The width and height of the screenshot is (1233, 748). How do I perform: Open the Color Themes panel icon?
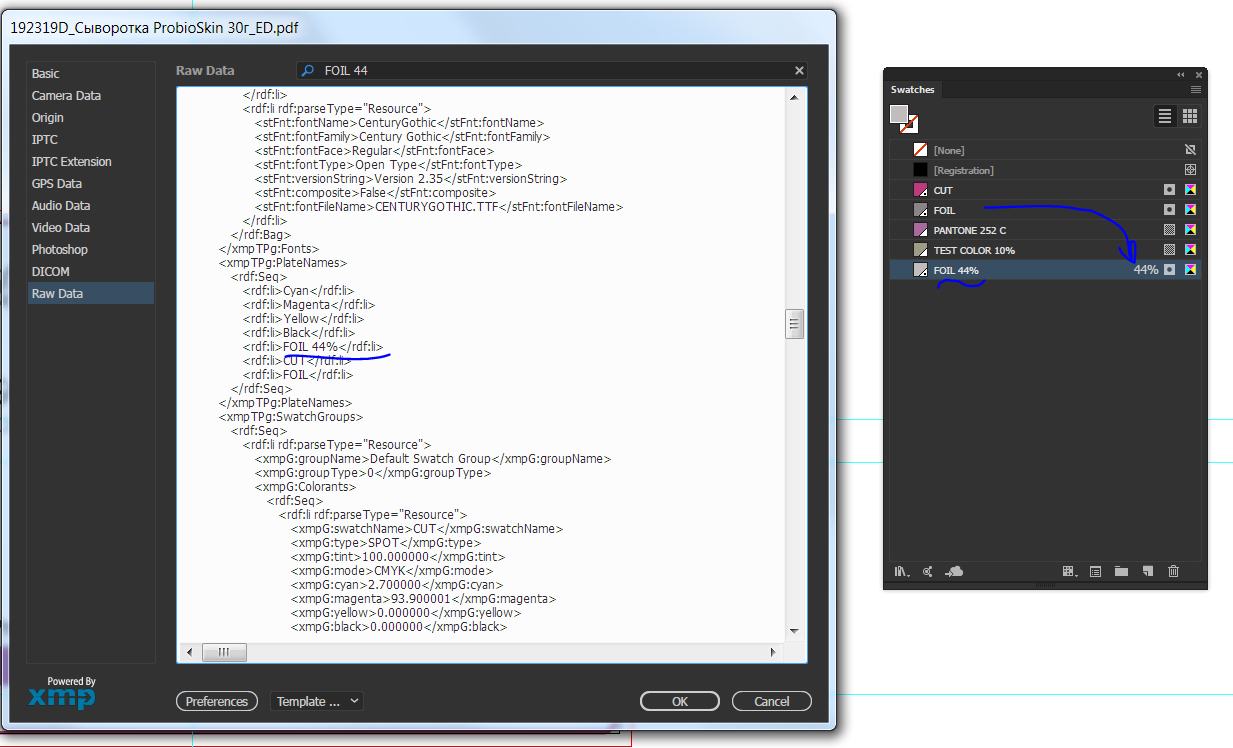coord(928,571)
